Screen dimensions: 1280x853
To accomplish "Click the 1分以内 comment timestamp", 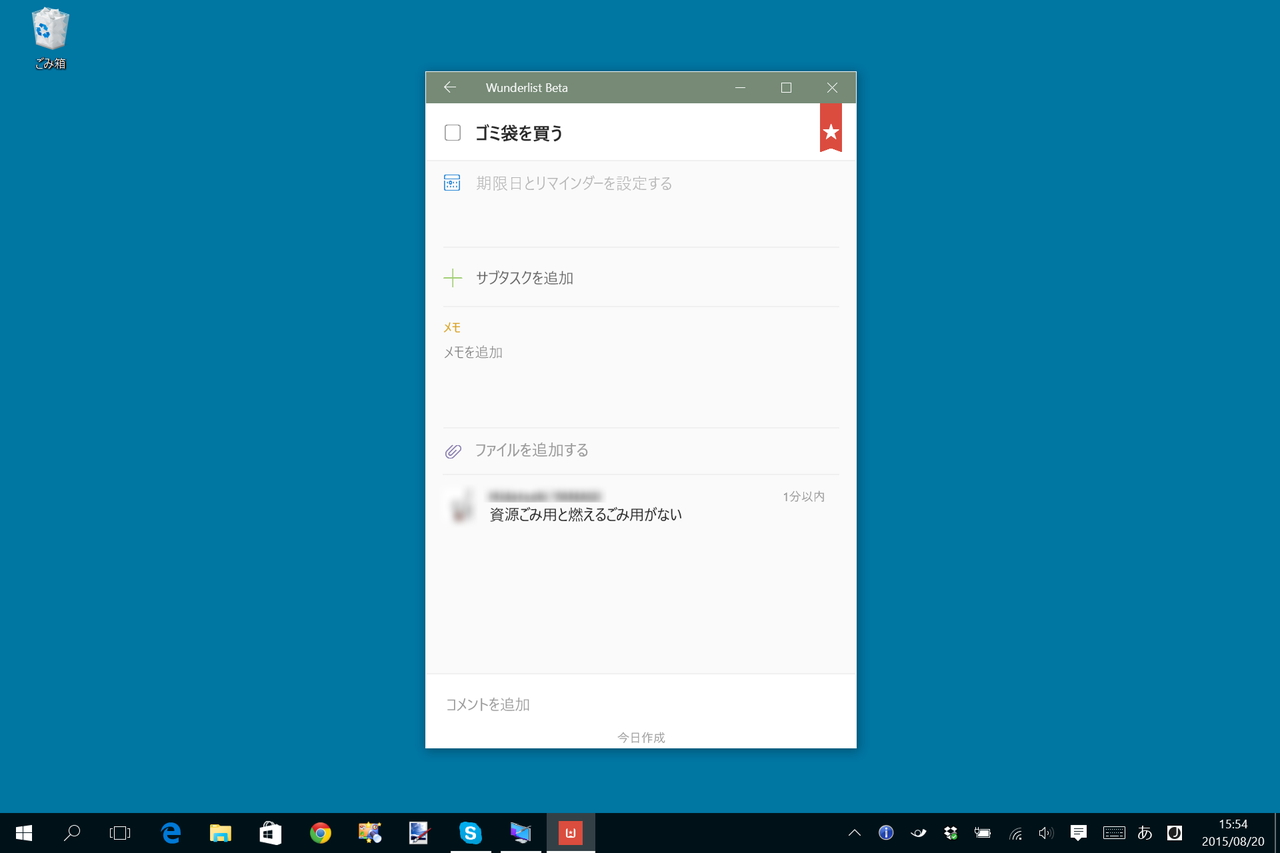I will tap(804, 497).
